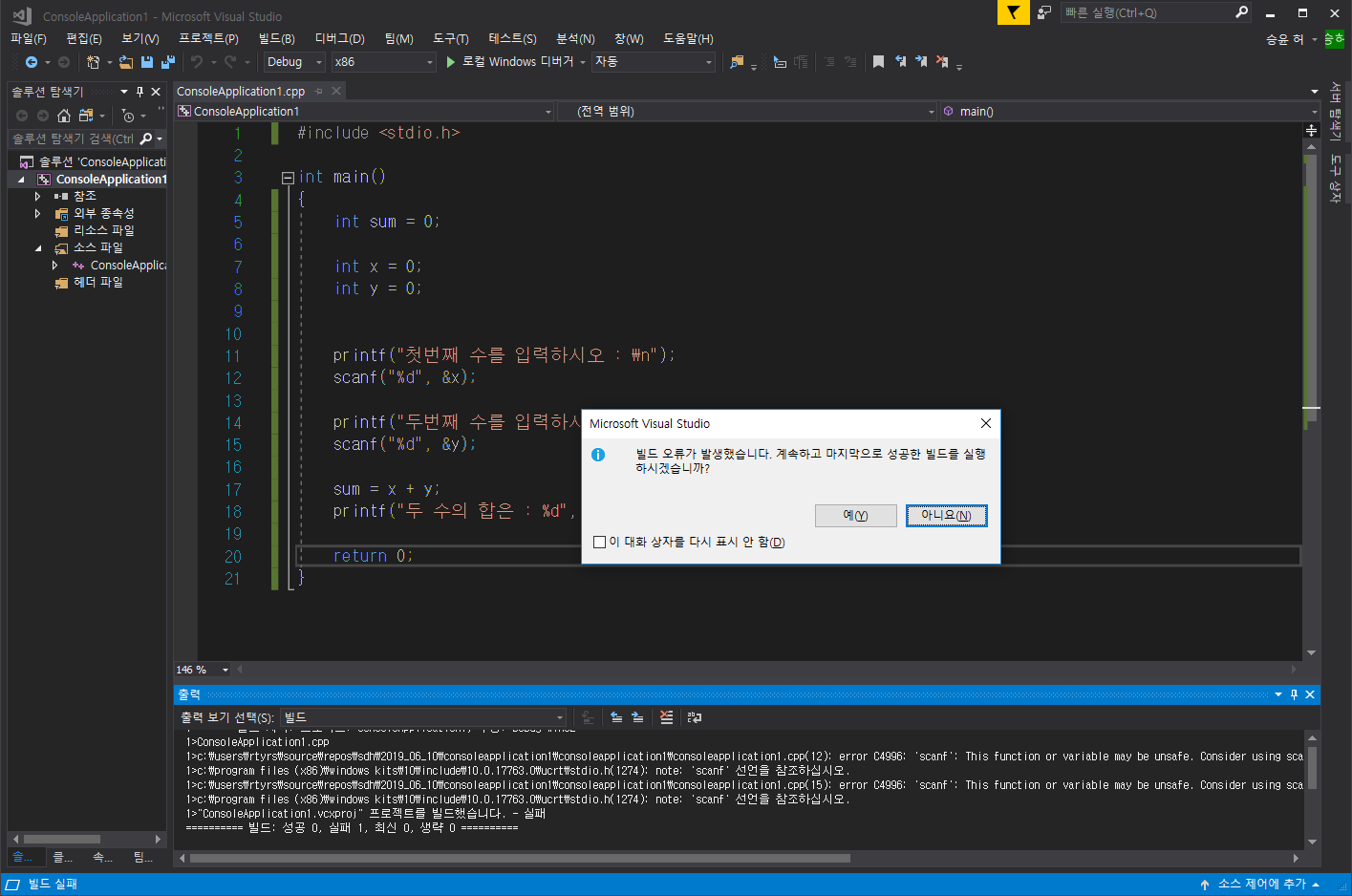Click the 송윤 허 account name
Viewport: 1352px width, 896px height.
coord(1284,39)
